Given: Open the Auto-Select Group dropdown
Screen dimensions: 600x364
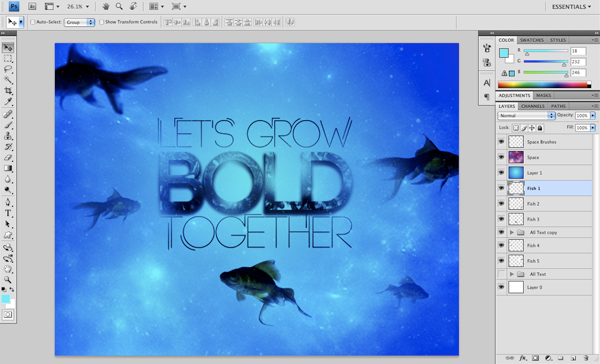Looking at the screenshot, I should 79,22.
